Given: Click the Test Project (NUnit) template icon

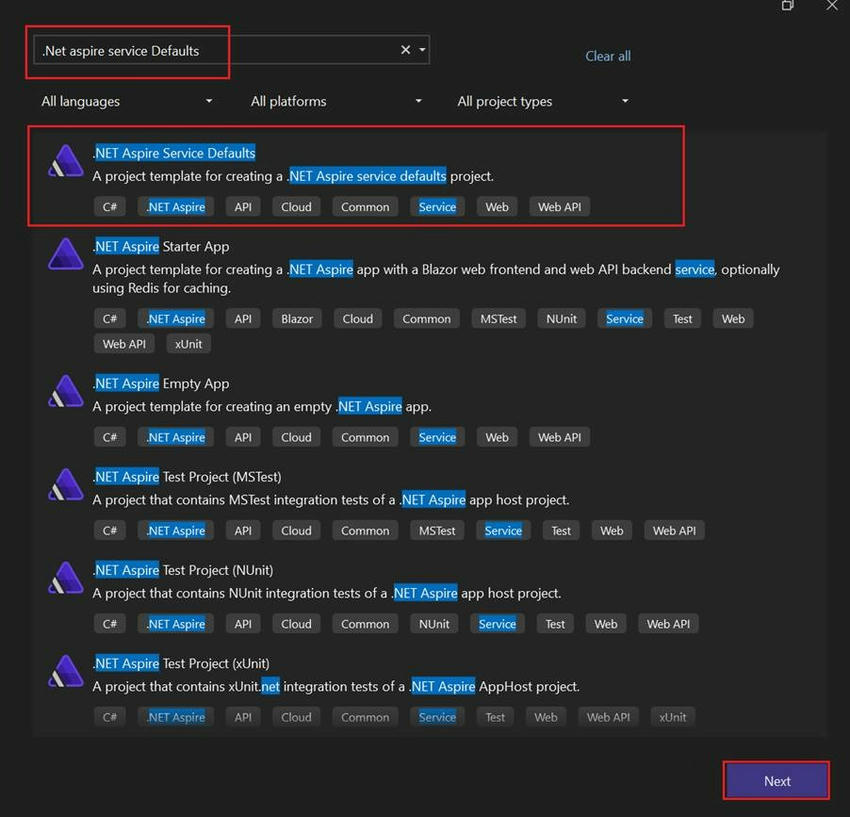Looking at the screenshot, I should coord(64,578).
